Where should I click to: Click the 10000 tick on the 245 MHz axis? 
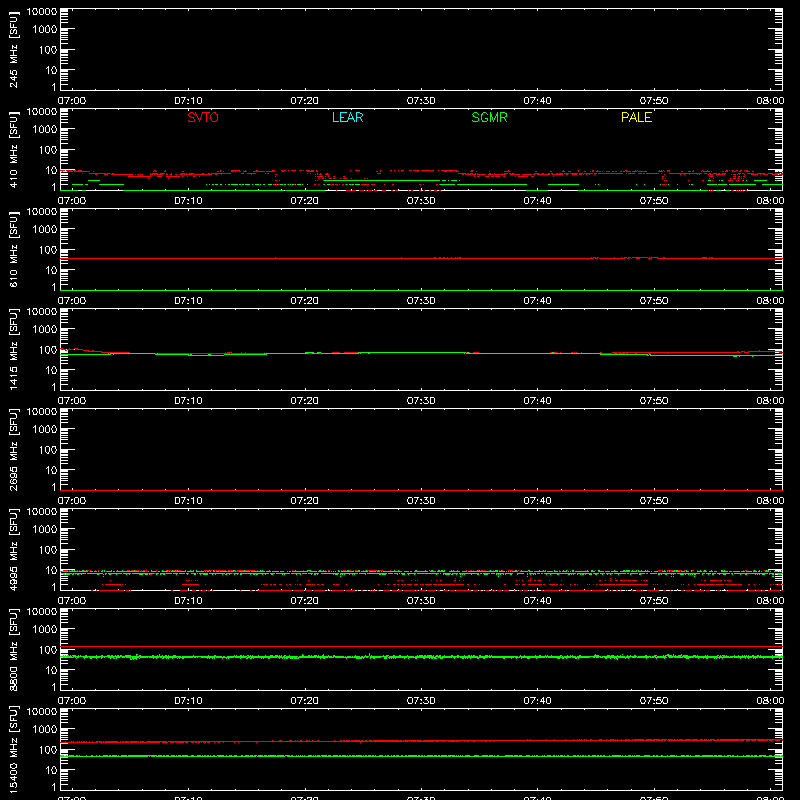click(x=42, y=12)
